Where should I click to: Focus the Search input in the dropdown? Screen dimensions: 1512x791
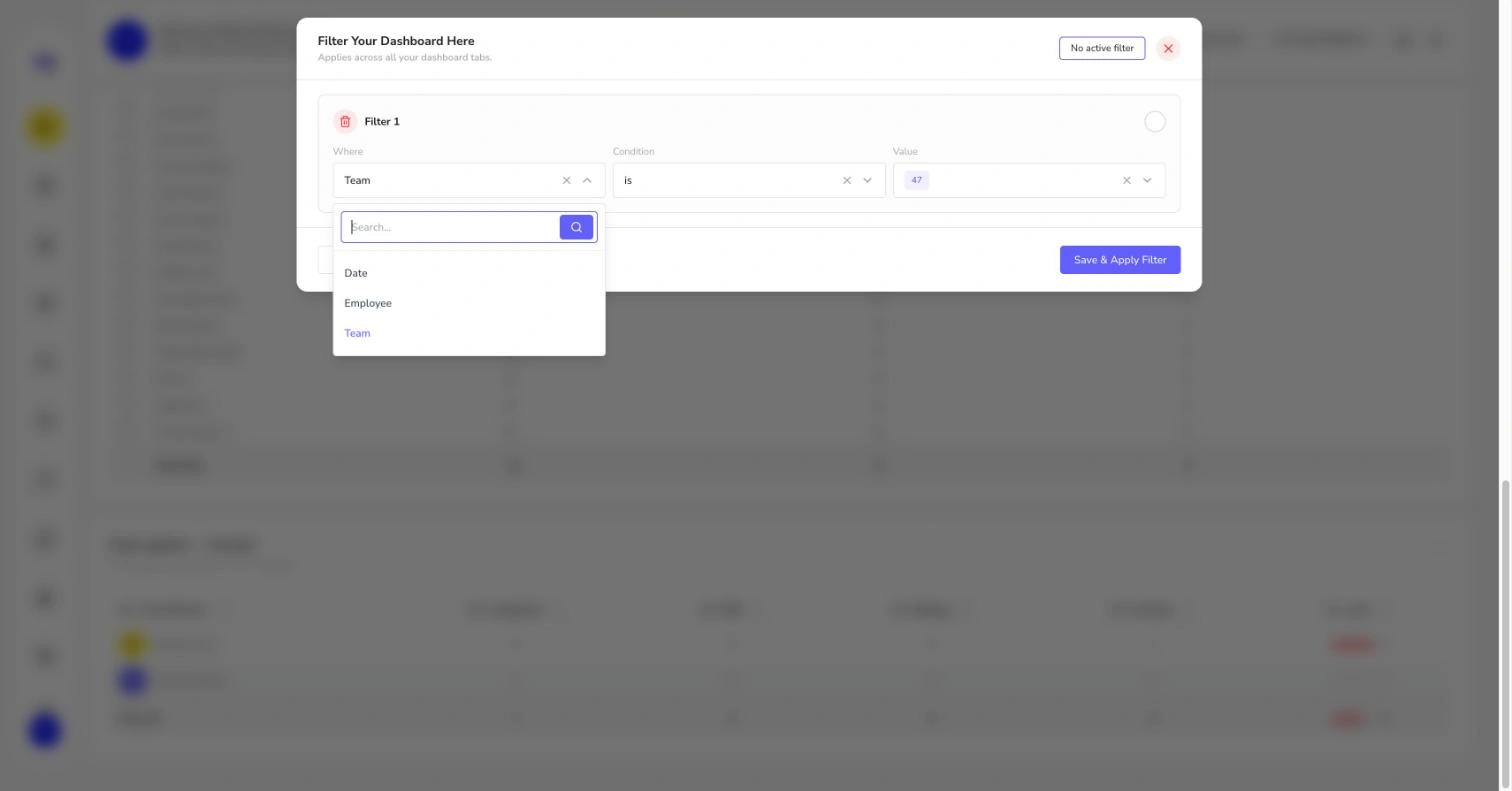[452, 228]
